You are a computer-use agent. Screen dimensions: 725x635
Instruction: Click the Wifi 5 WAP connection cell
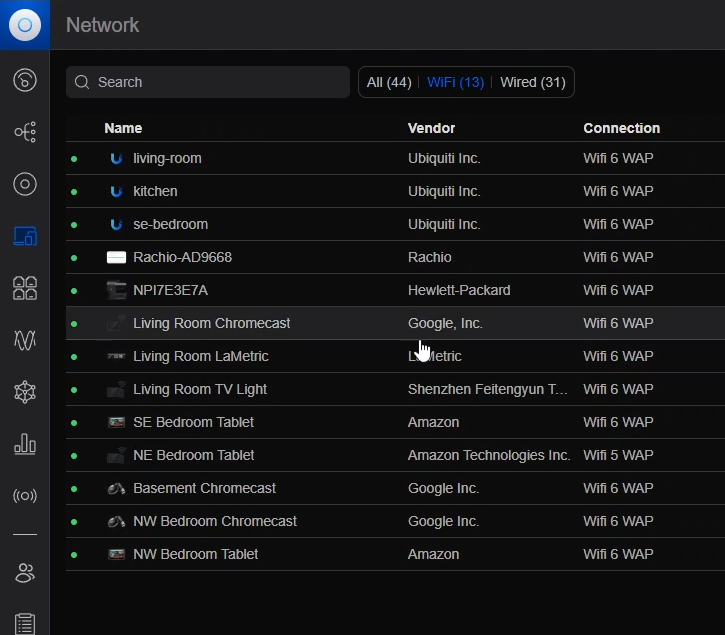click(x=618, y=455)
